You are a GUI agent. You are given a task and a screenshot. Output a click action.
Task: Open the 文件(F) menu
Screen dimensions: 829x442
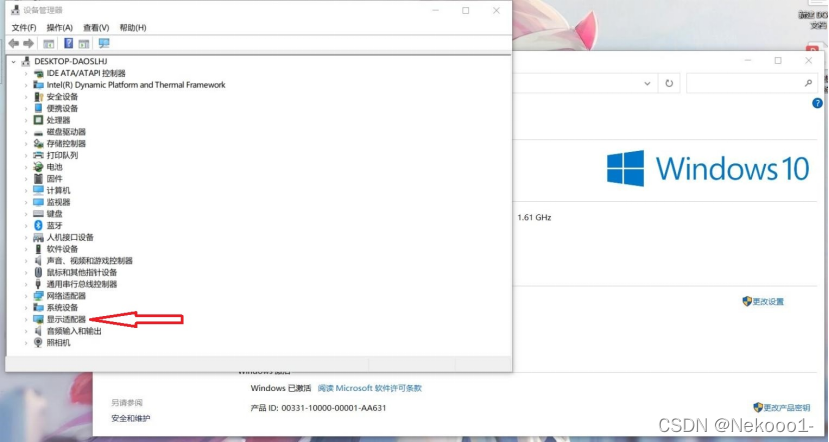click(24, 27)
